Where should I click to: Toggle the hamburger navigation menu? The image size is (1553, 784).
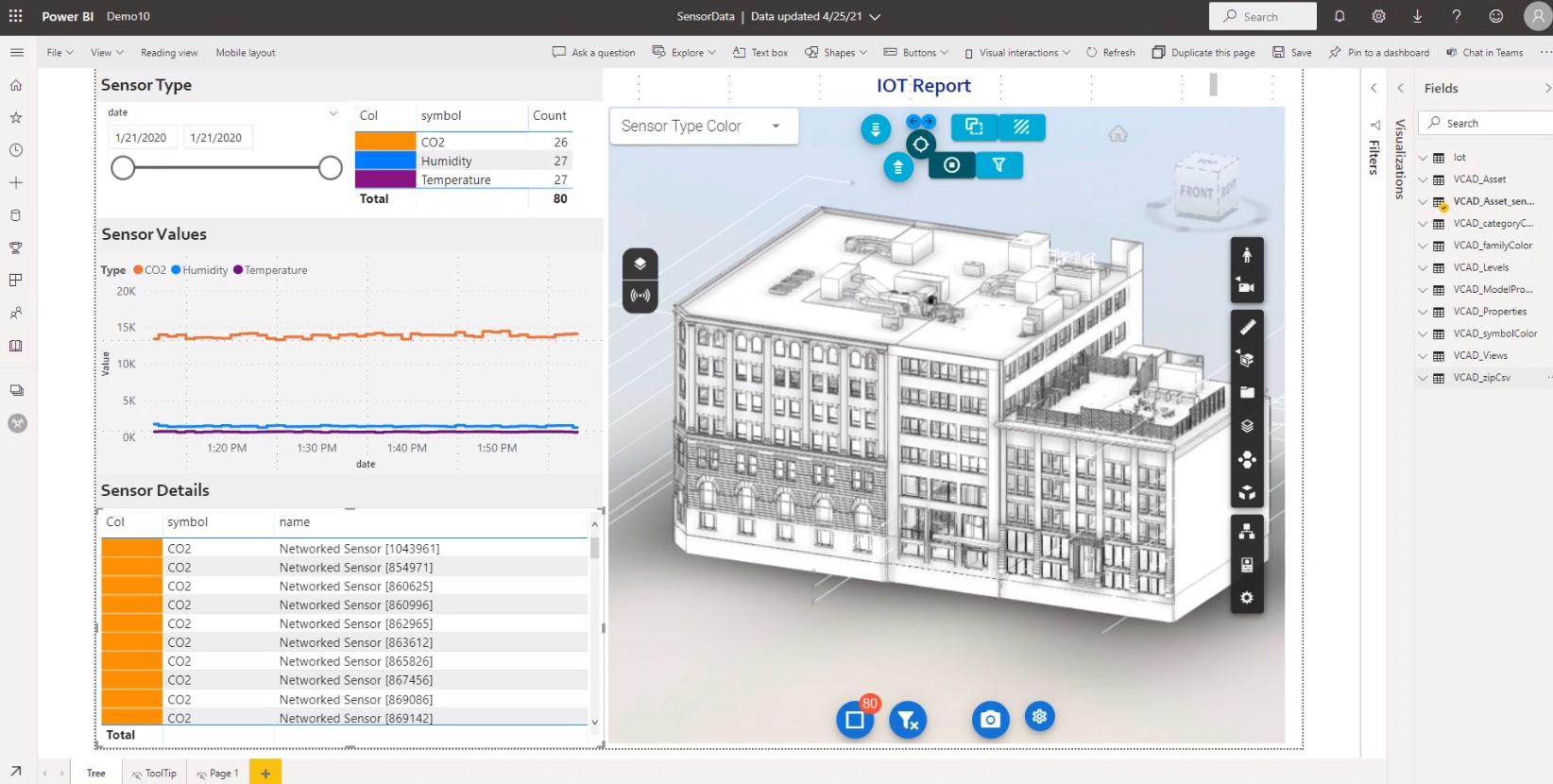point(16,53)
